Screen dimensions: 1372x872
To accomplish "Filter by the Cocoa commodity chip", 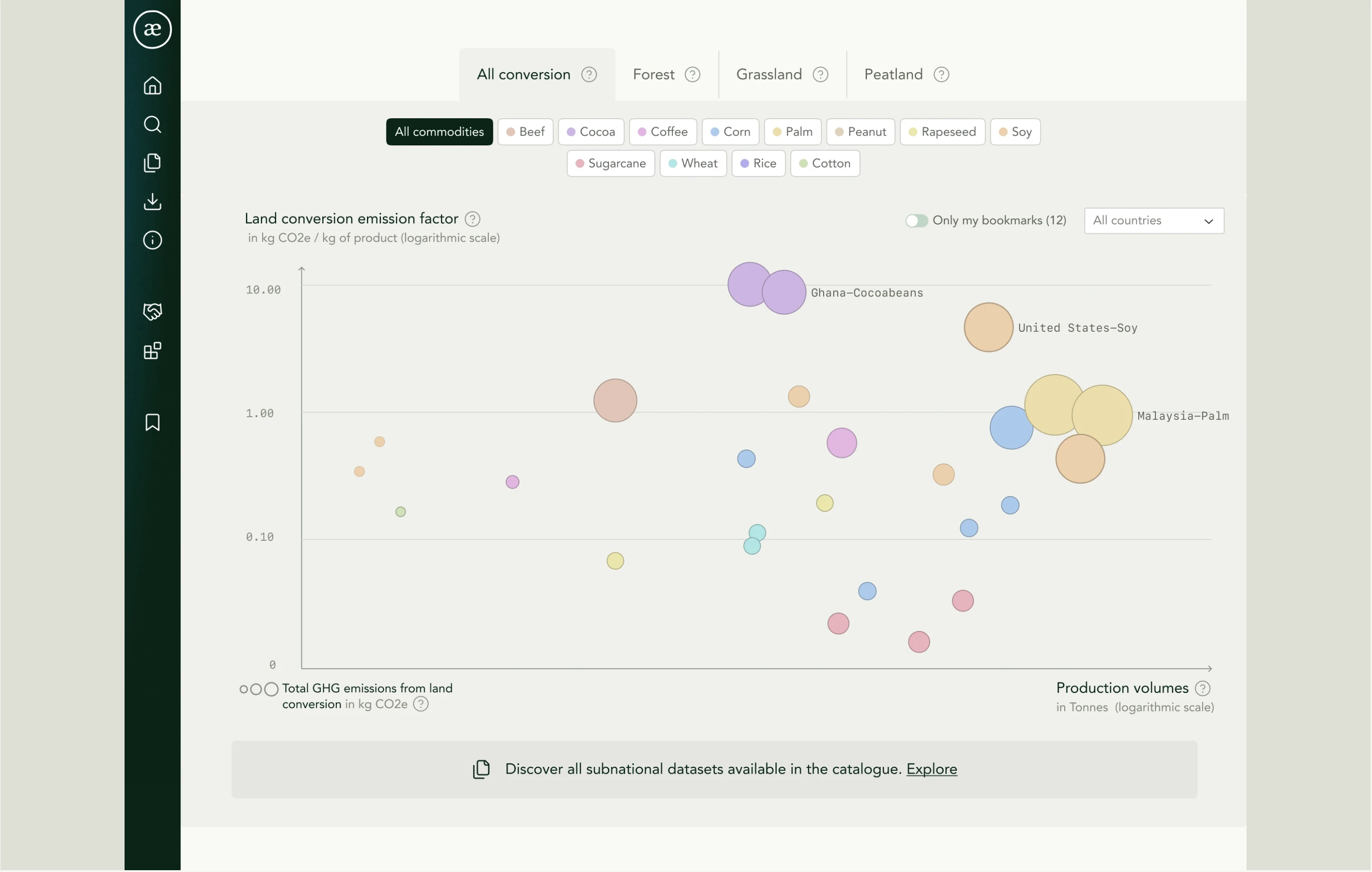I will point(591,132).
